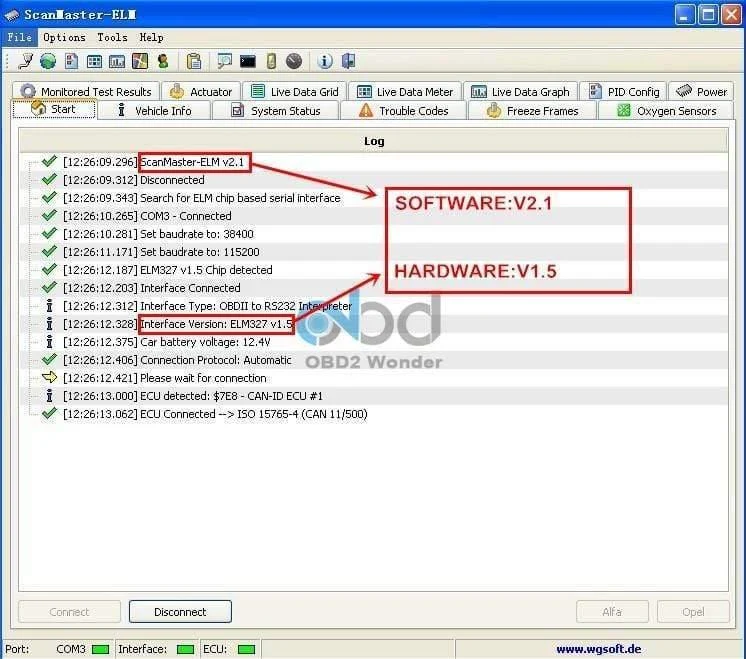The image size is (746, 659).
Task: Click checkmark icon beside 'Interface Connected' row
Action: 49,287
